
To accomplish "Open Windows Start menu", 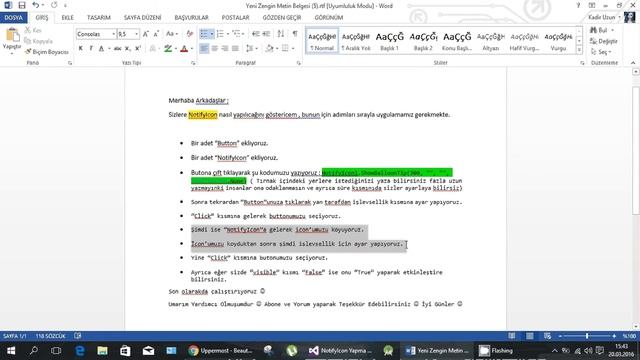I will (x=11, y=351).
